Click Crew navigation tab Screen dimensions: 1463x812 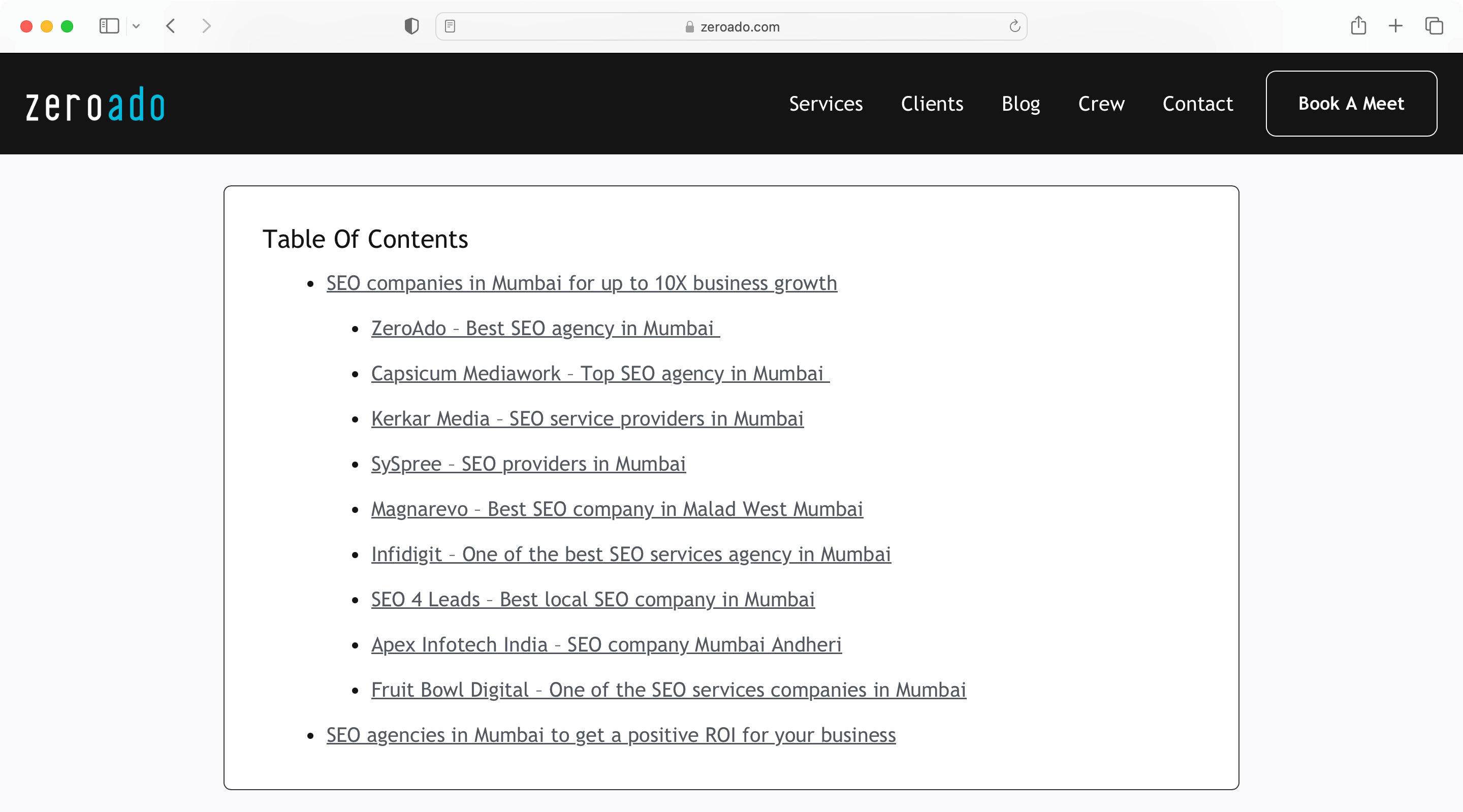point(1101,103)
